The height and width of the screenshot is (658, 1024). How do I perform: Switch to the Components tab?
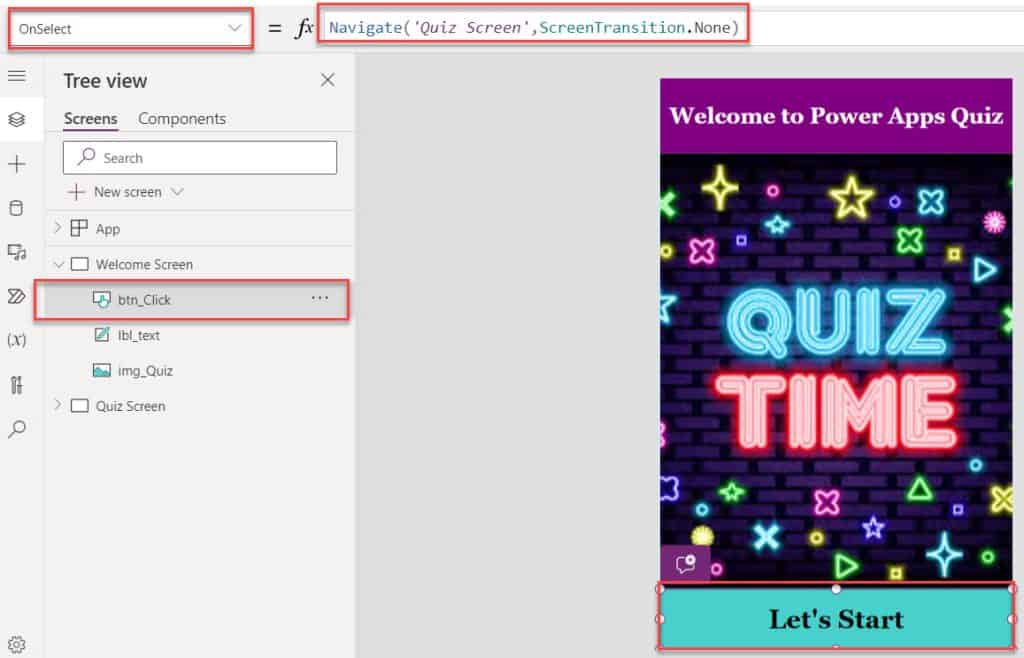pos(182,119)
